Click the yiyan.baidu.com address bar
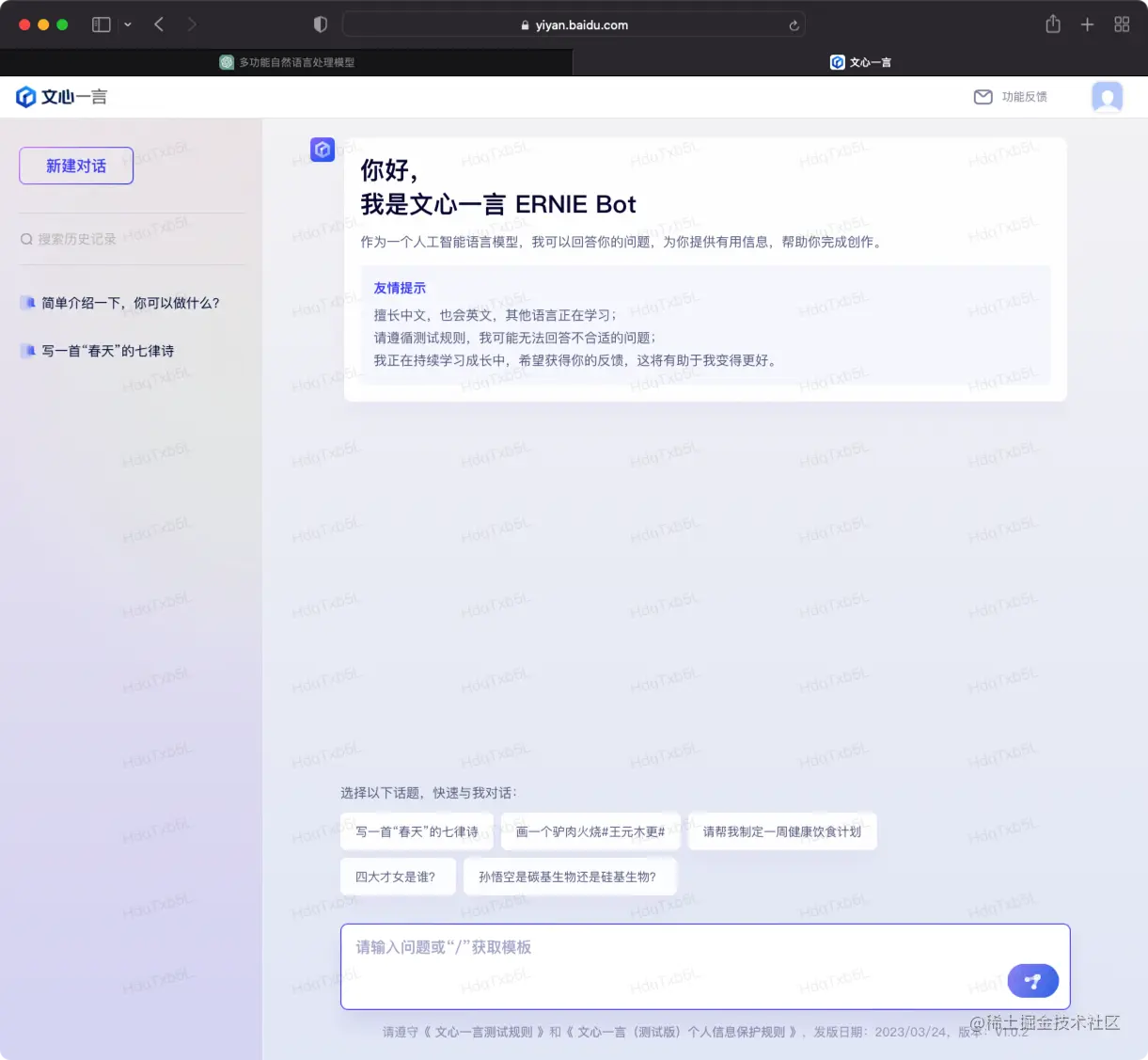This screenshot has height=1060, width=1148. (574, 25)
